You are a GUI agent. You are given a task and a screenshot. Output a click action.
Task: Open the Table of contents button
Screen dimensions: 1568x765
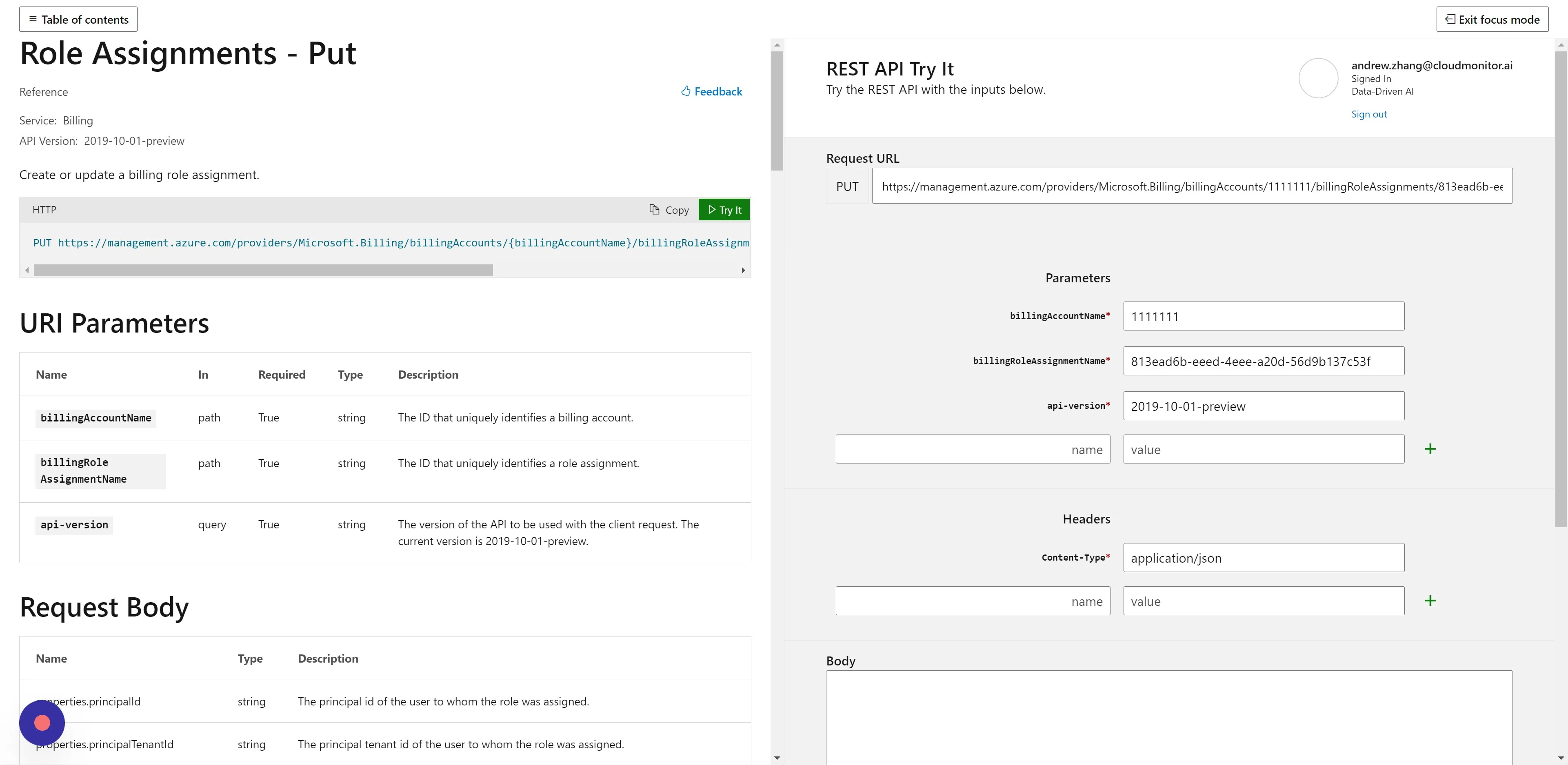78,20
